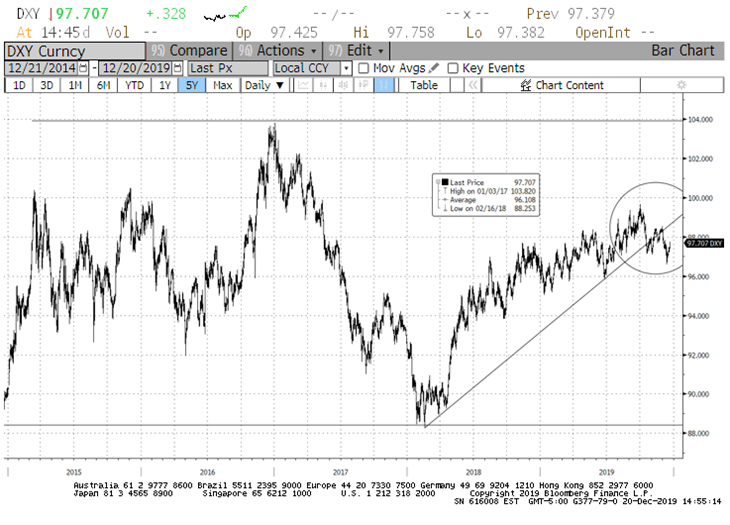This screenshot has height=525, width=730.
Task: Switch to the 1Y time range
Action: [164, 85]
